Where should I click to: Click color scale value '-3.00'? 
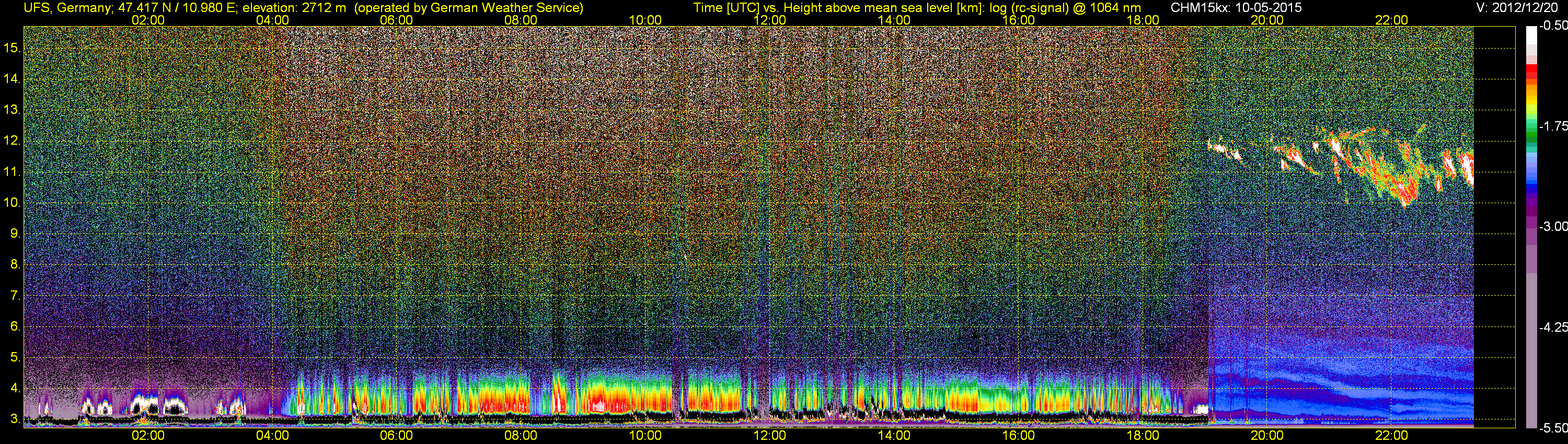(1553, 226)
